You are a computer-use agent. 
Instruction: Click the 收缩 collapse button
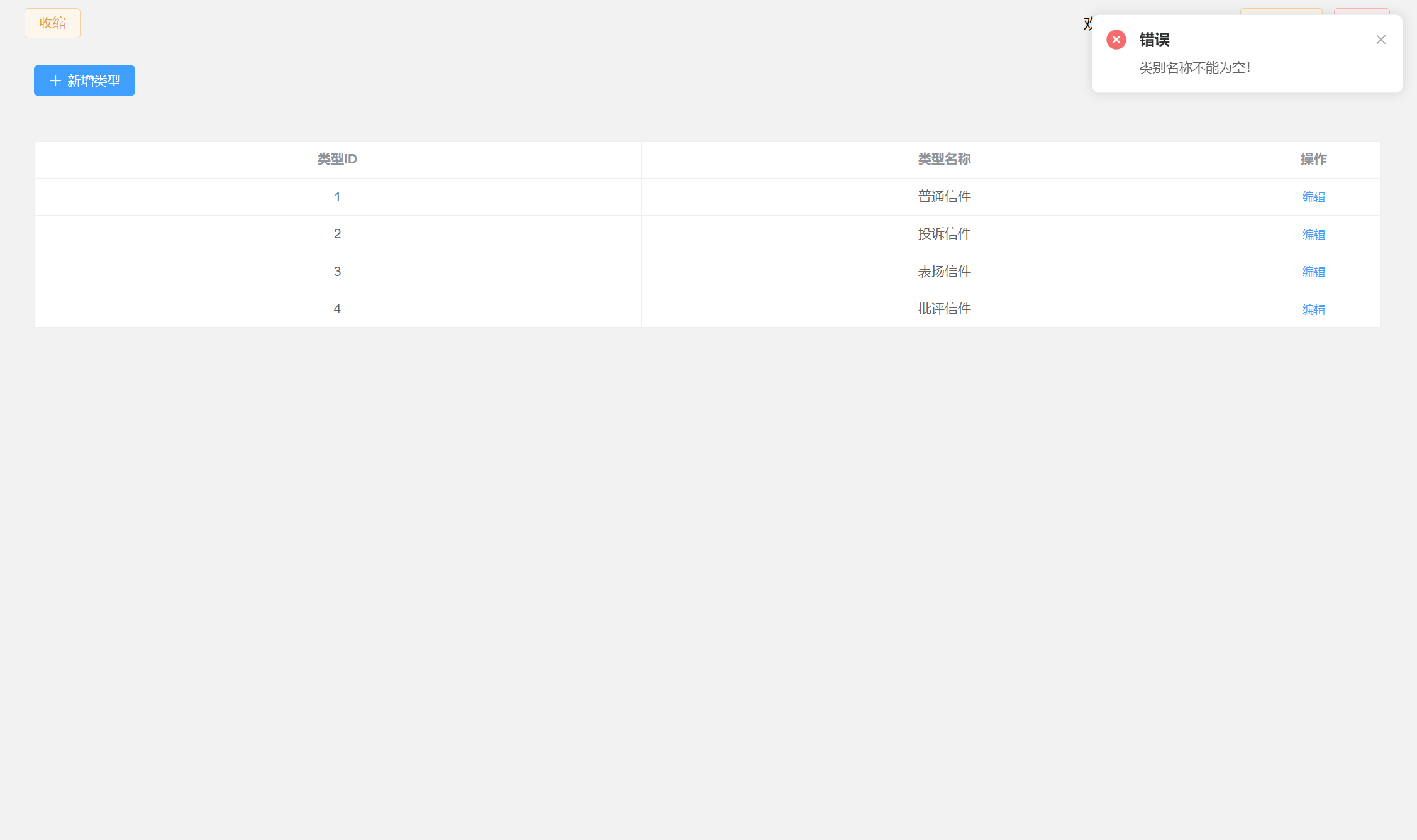pyautogui.click(x=52, y=23)
